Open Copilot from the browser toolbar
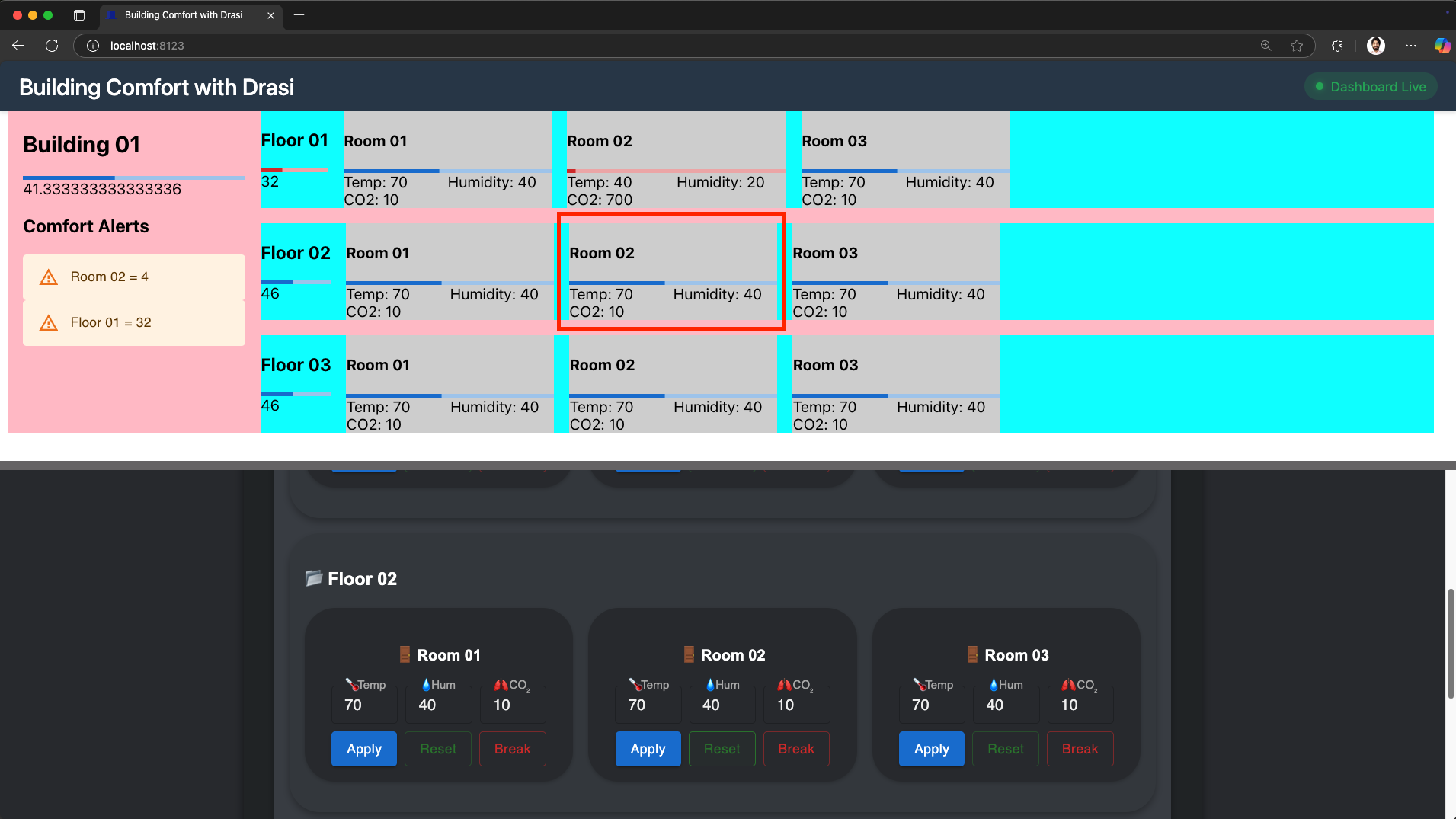 [x=1442, y=46]
